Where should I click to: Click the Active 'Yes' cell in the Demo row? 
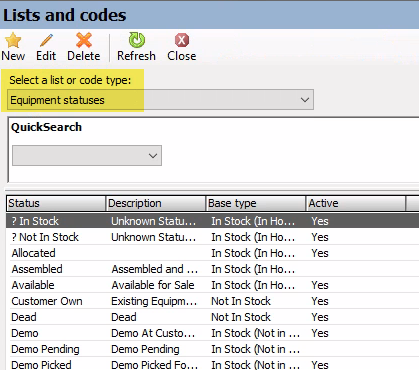320,333
